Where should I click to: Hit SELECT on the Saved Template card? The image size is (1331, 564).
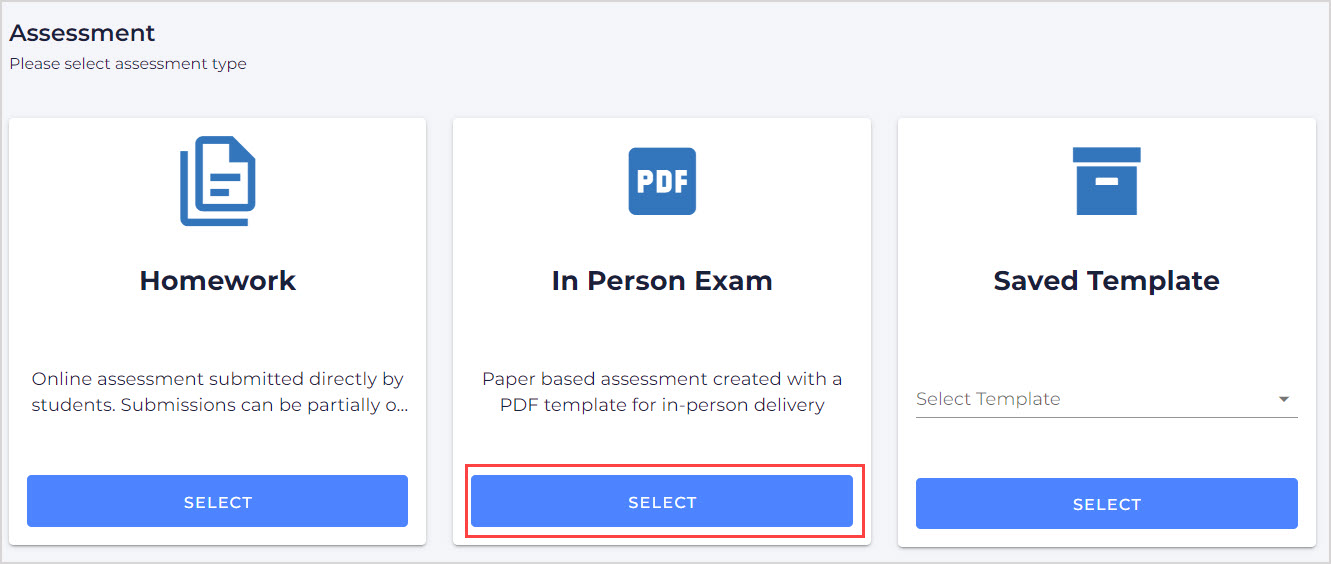(1106, 504)
